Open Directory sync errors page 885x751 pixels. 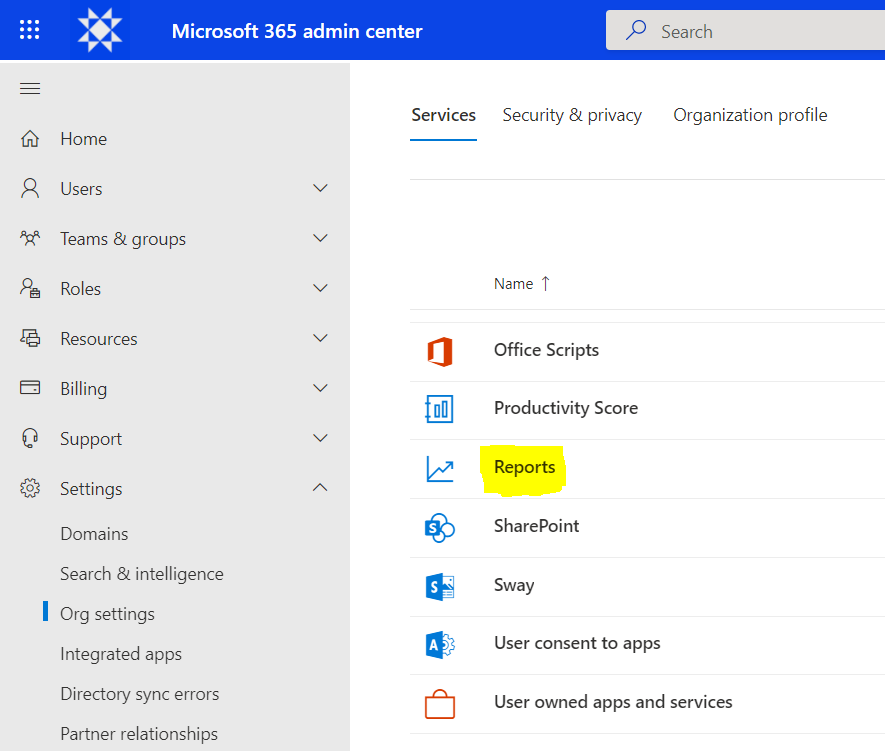[139, 694]
